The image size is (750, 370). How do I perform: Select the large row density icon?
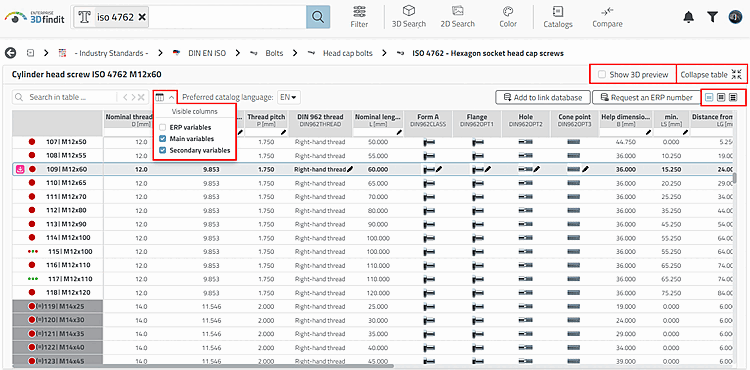pos(733,98)
